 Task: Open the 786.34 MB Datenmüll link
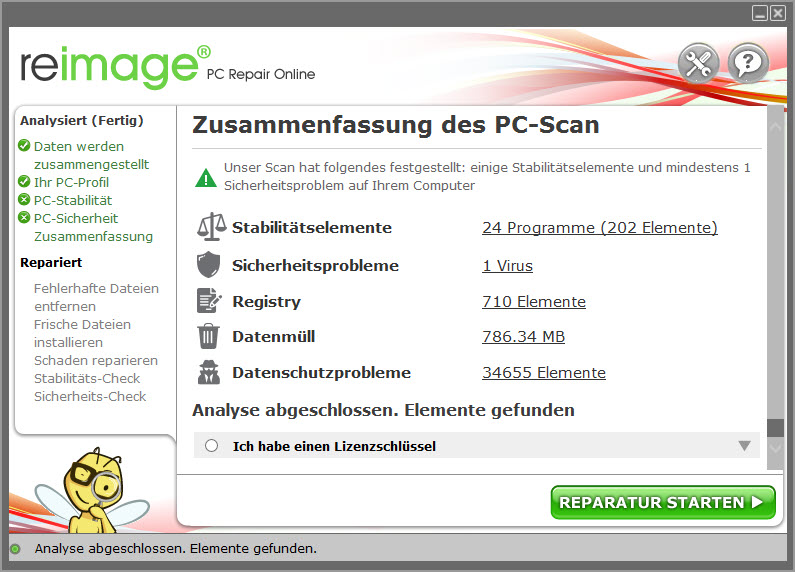coord(523,337)
